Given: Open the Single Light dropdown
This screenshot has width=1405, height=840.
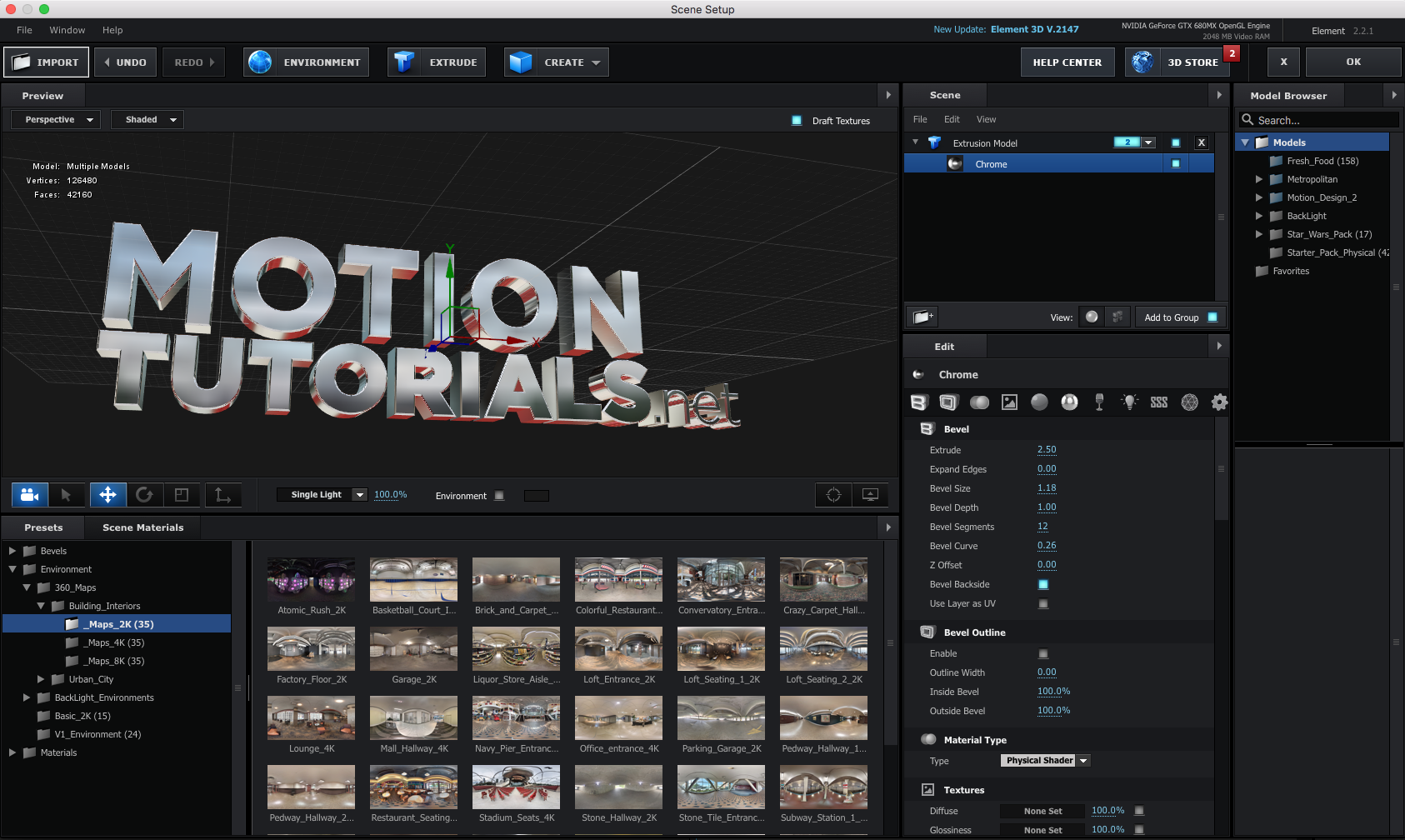Looking at the screenshot, I should (322, 495).
